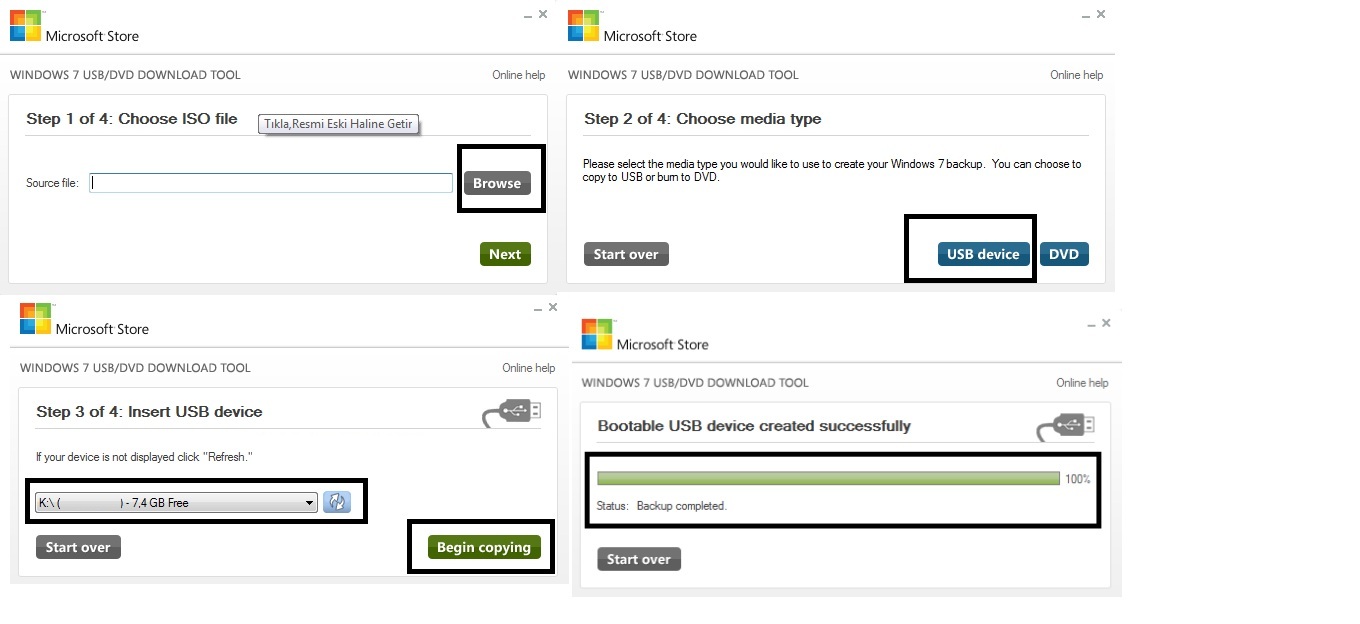The width and height of the screenshot is (1360, 624).
Task: Click the Refresh devices icon in Step 3
Action: click(x=337, y=502)
